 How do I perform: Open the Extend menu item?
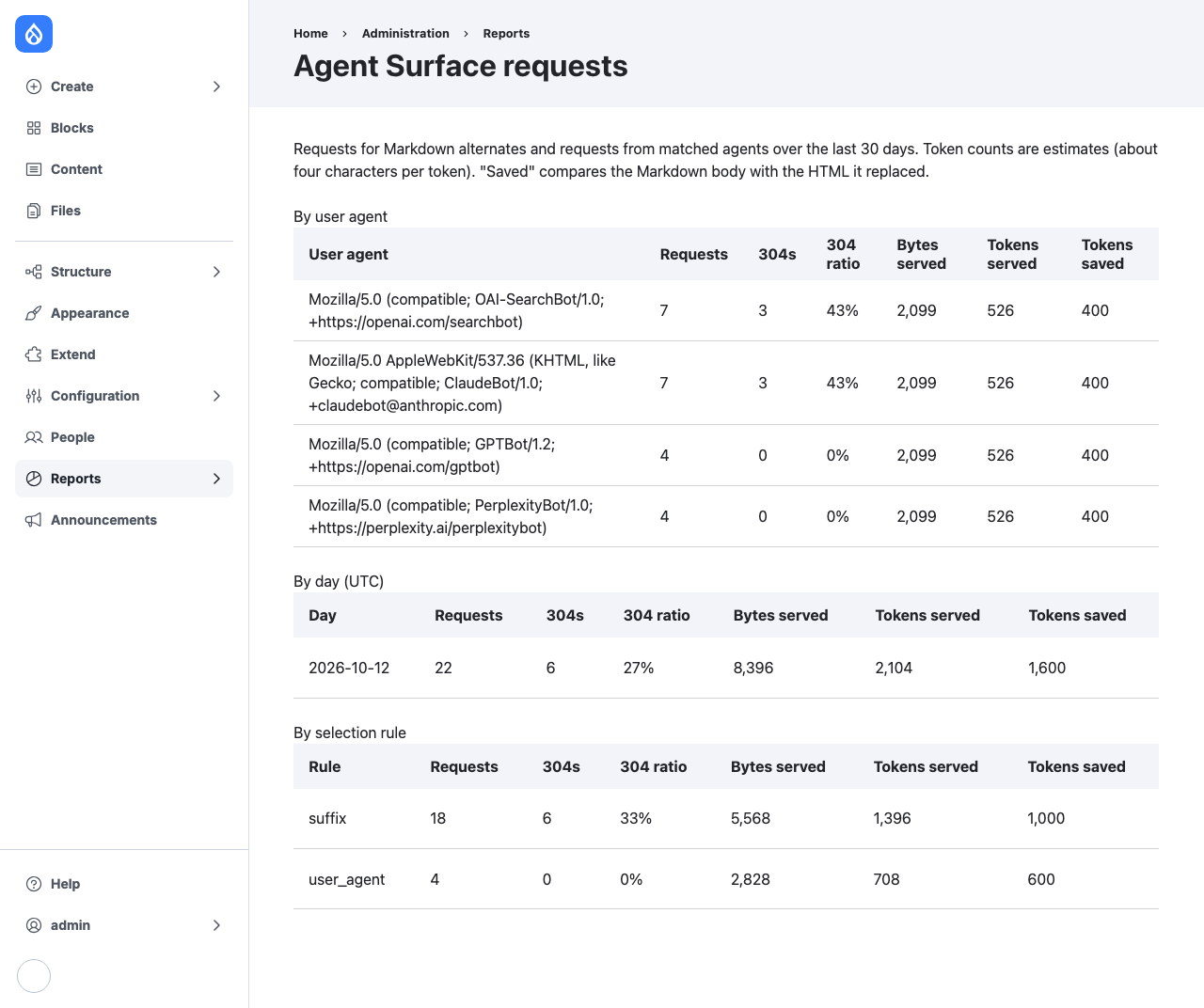(124, 354)
